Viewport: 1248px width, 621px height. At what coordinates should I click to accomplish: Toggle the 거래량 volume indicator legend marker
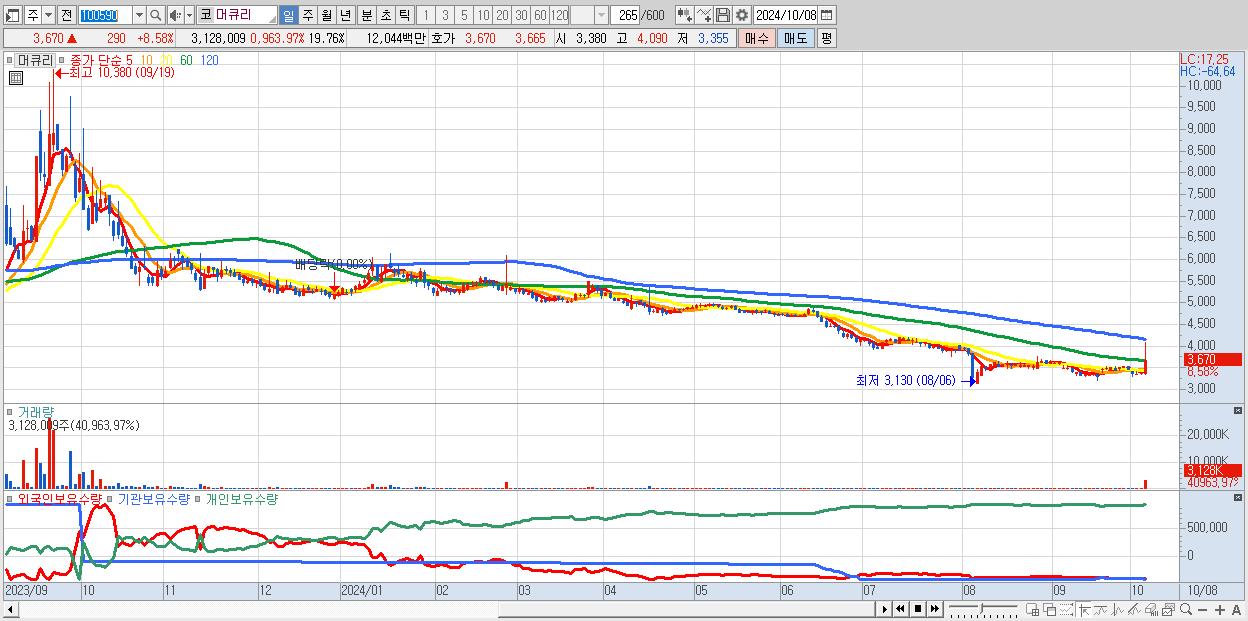(11, 411)
